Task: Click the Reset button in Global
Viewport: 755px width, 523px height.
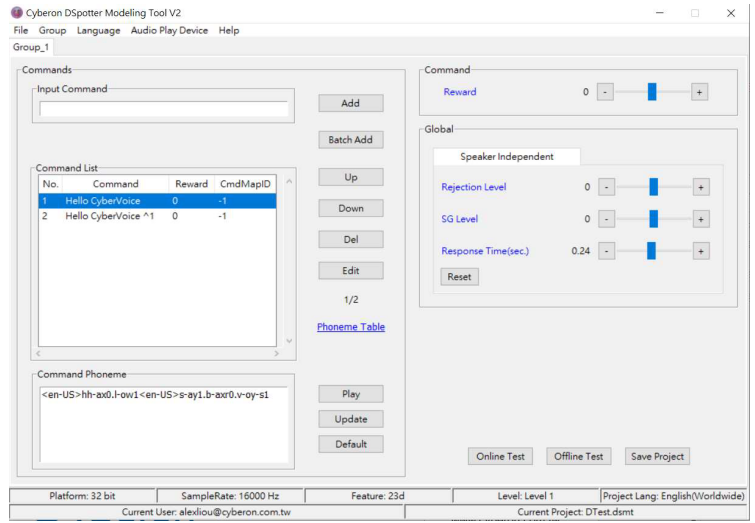Action: click(x=459, y=277)
